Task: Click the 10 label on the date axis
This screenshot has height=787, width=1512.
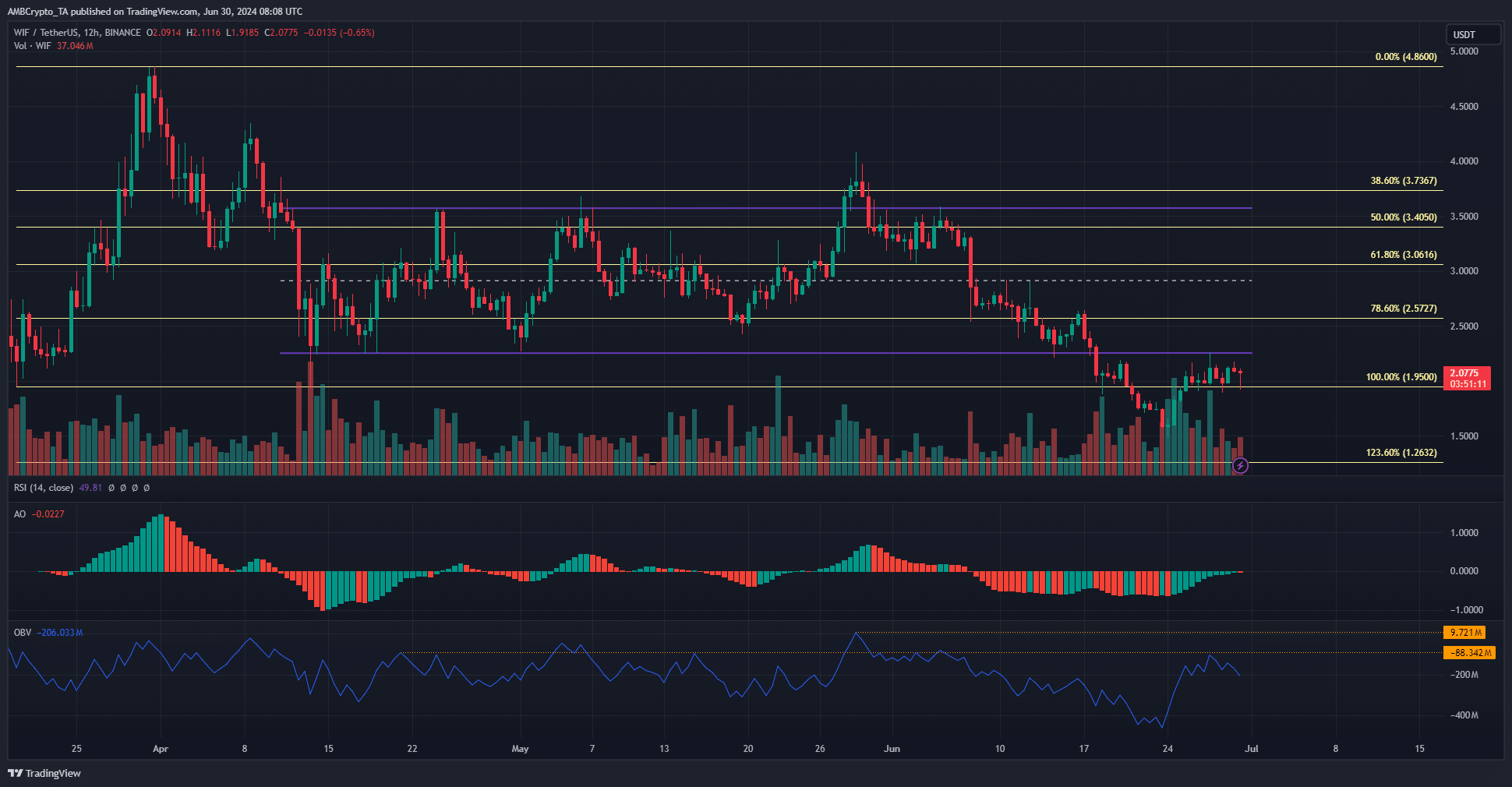Action: coord(1000,749)
